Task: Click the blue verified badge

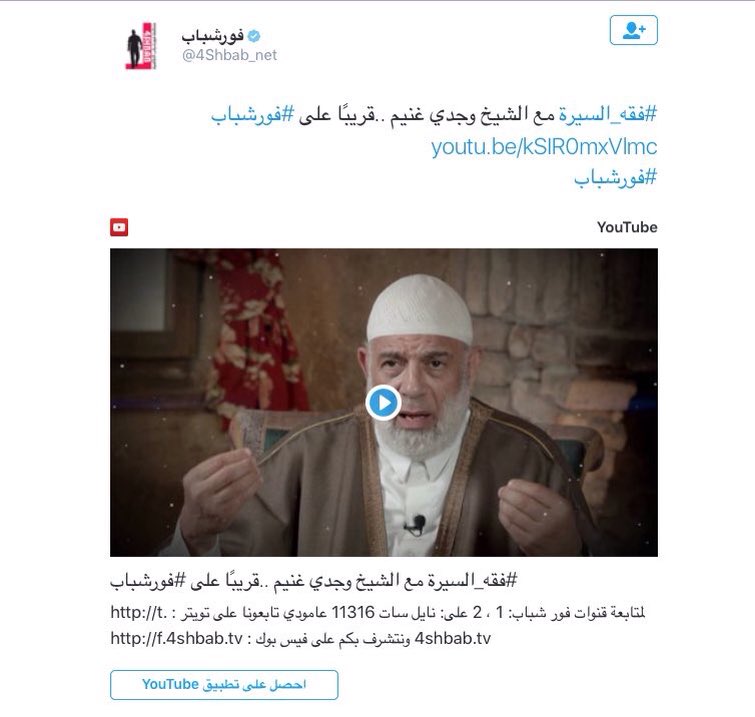Action: [x=254, y=36]
